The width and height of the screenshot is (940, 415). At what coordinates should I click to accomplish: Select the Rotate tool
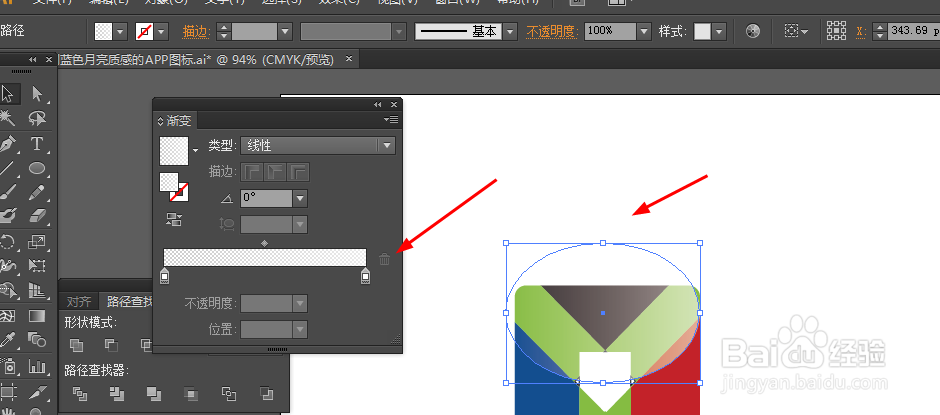point(8,242)
